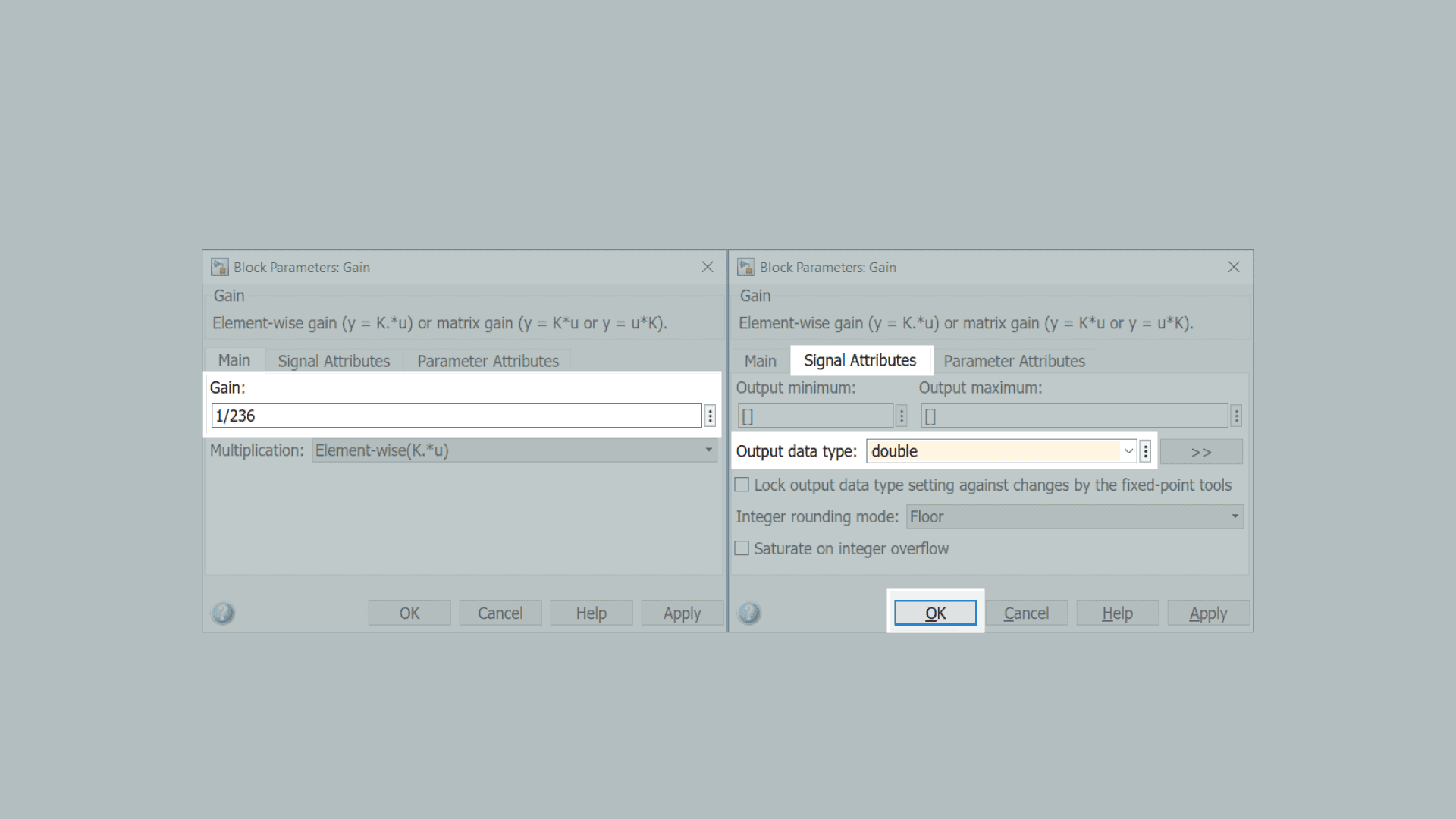Enable Lock output data type setting checkbox
This screenshot has height=819, width=1456.
(x=742, y=485)
